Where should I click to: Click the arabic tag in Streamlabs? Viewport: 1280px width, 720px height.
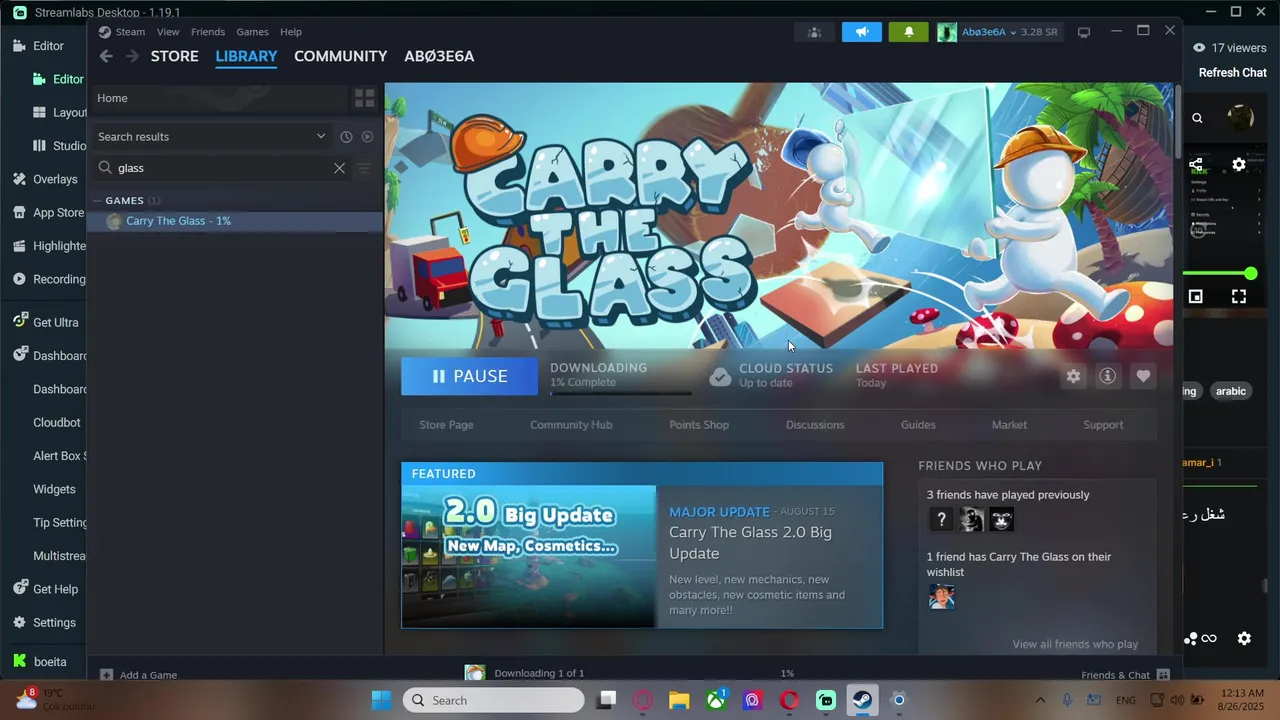(x=1231, y=391)
